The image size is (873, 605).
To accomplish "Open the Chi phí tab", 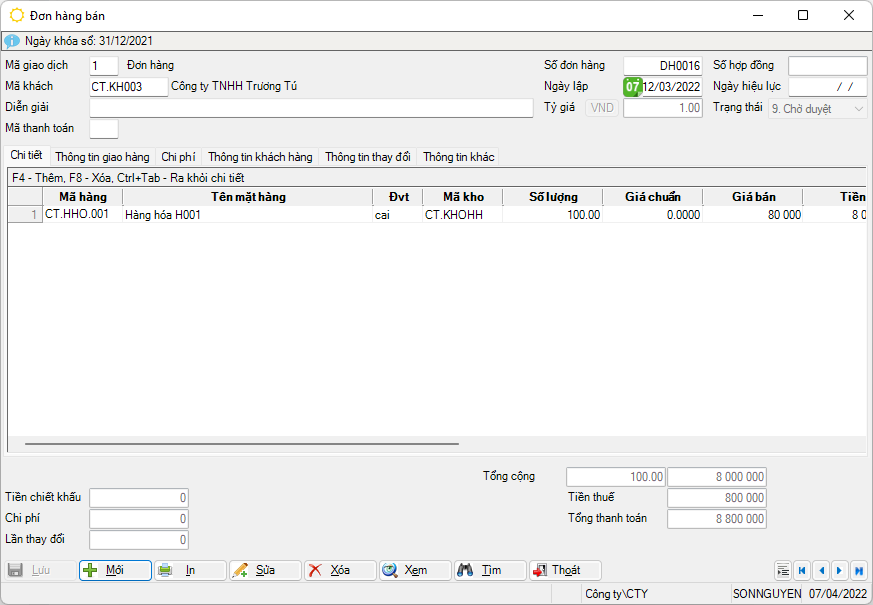I will coord(178,157).
